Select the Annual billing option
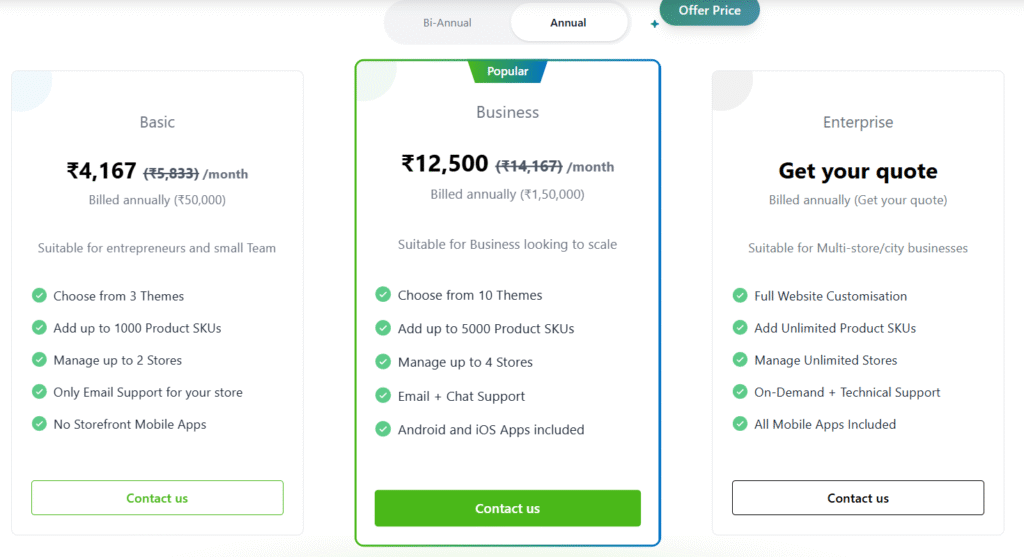 [x=568, y=23]
